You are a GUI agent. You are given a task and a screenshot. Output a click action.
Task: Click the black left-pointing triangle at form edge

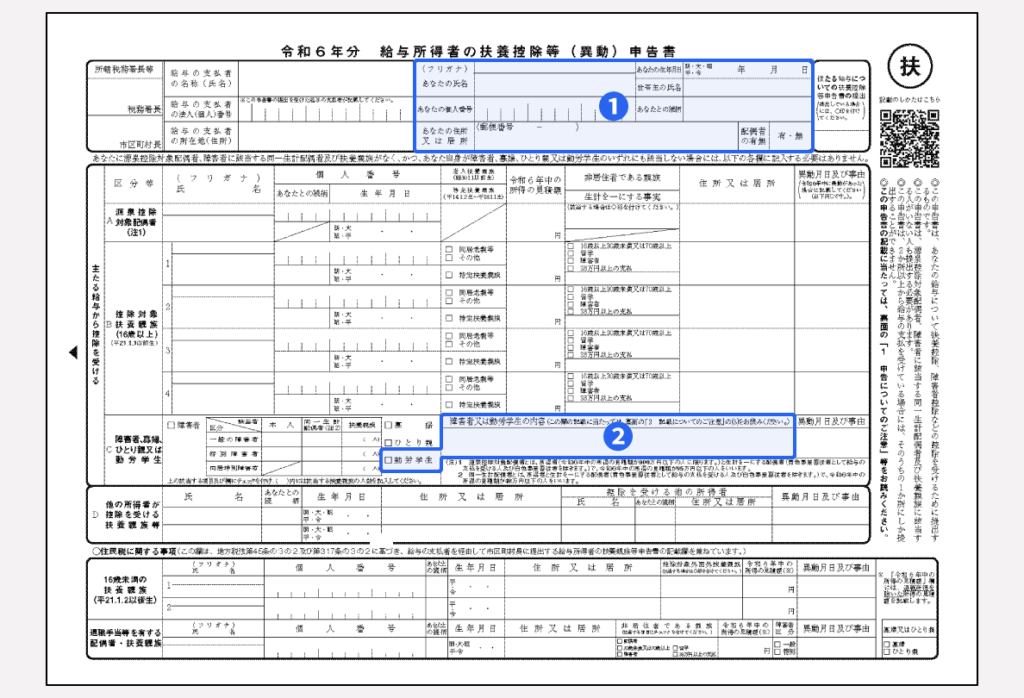pos(72,352)
